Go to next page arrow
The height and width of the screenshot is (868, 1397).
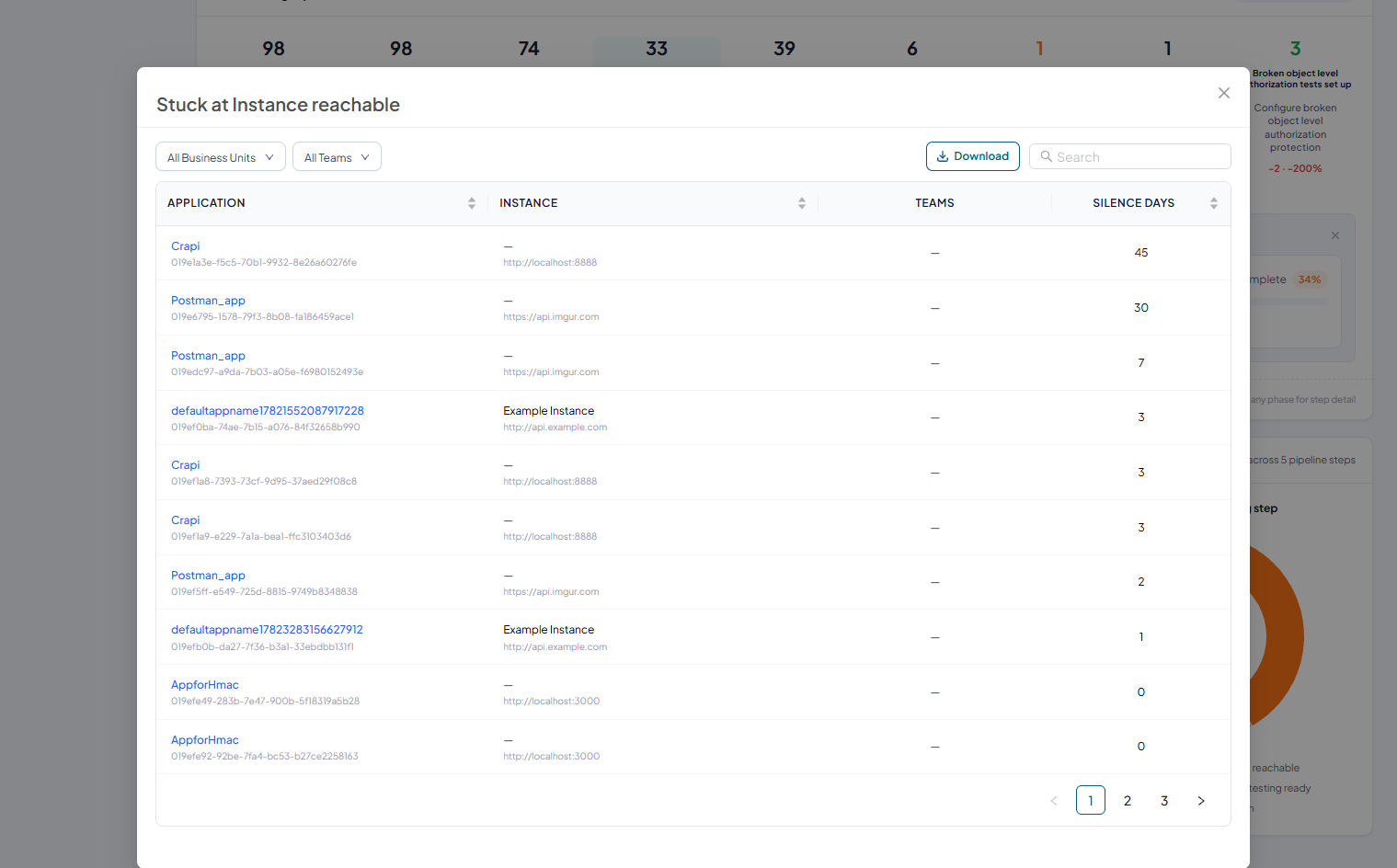[x=1201, y=801]
